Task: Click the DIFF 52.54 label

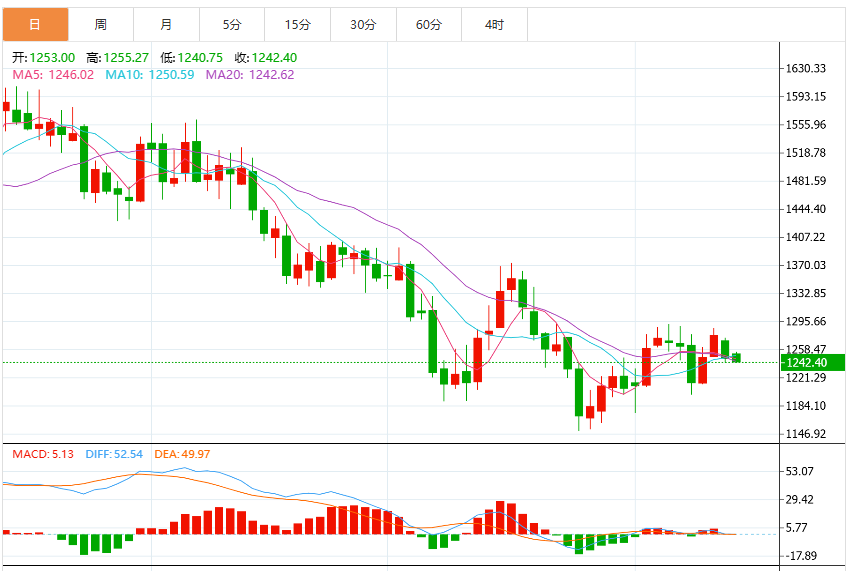Action: coord(114,454)
